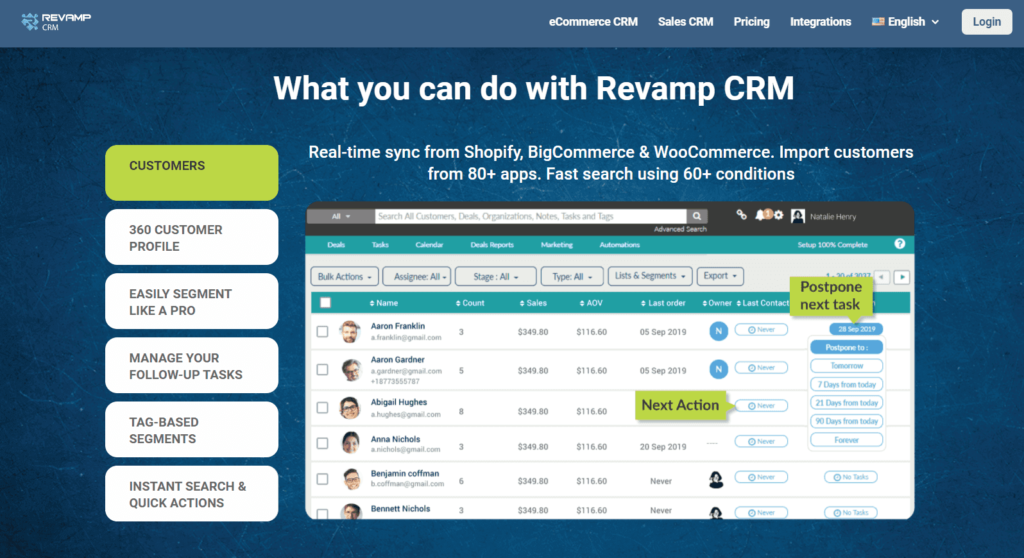Tick checkbox for Benjamin coffman
The height and width of the screenshot is (558, 1024).
click(x=323, y=479)
